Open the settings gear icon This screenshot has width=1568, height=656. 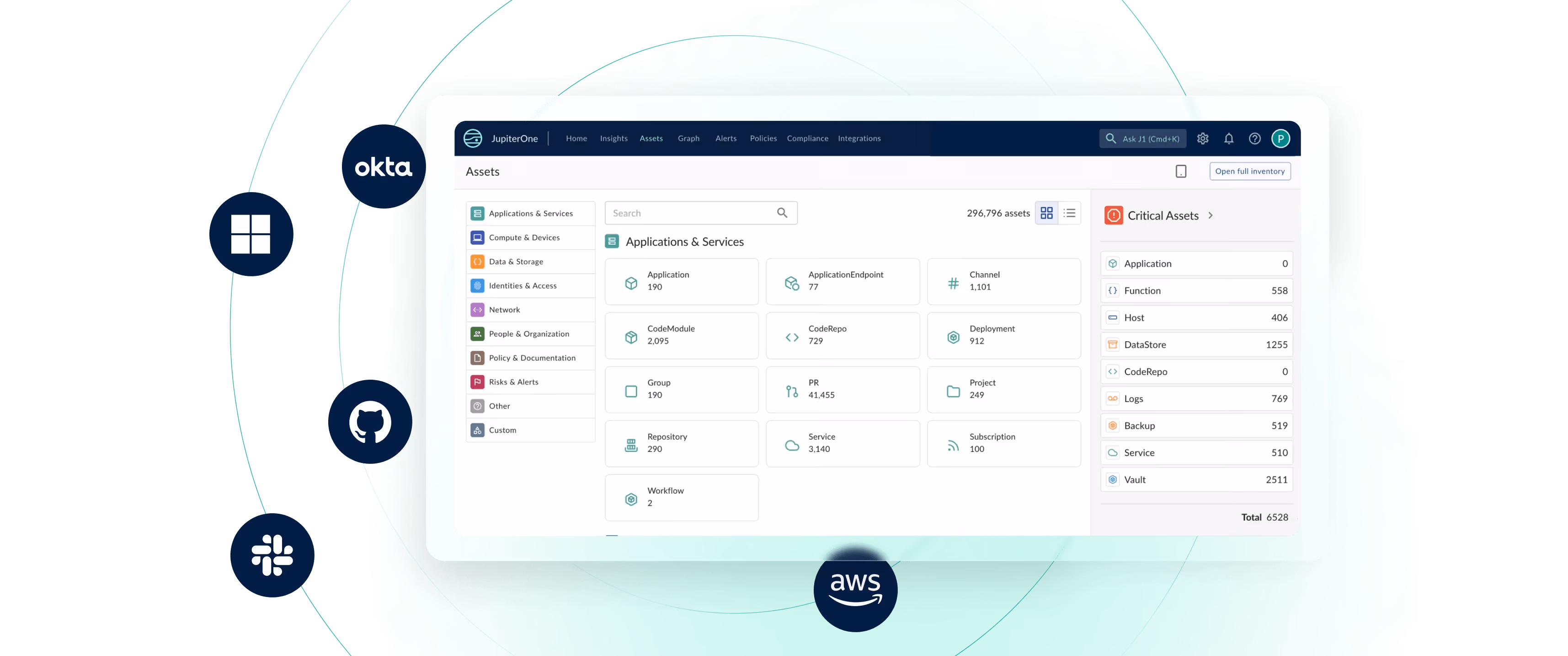click(x=1202, y=139)
